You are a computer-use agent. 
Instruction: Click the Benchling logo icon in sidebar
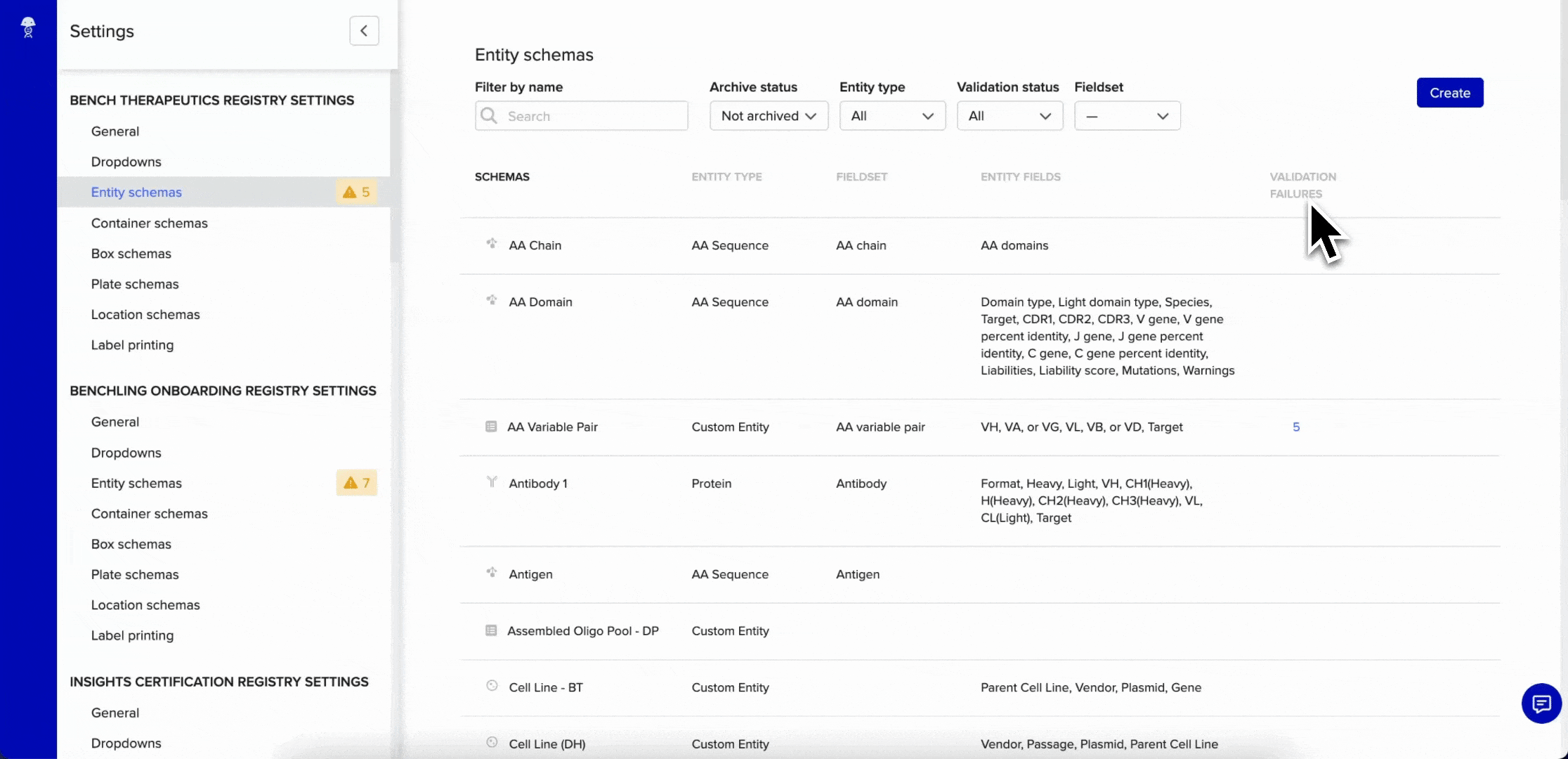(28, 27)
